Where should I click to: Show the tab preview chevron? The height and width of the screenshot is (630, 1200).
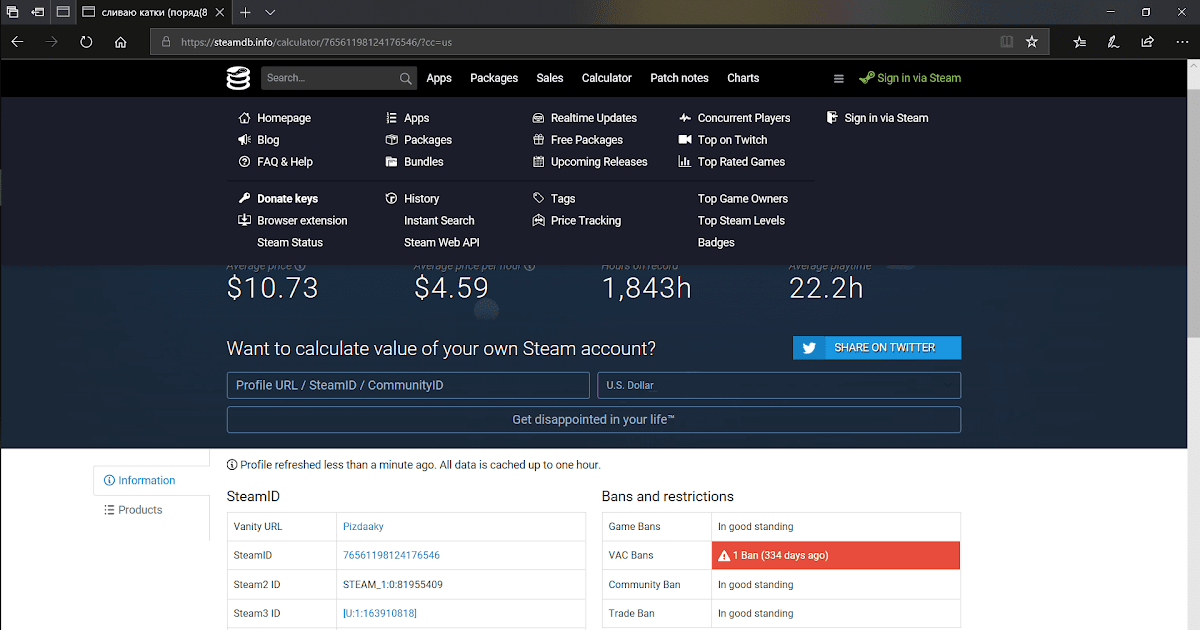click(270, 12)
